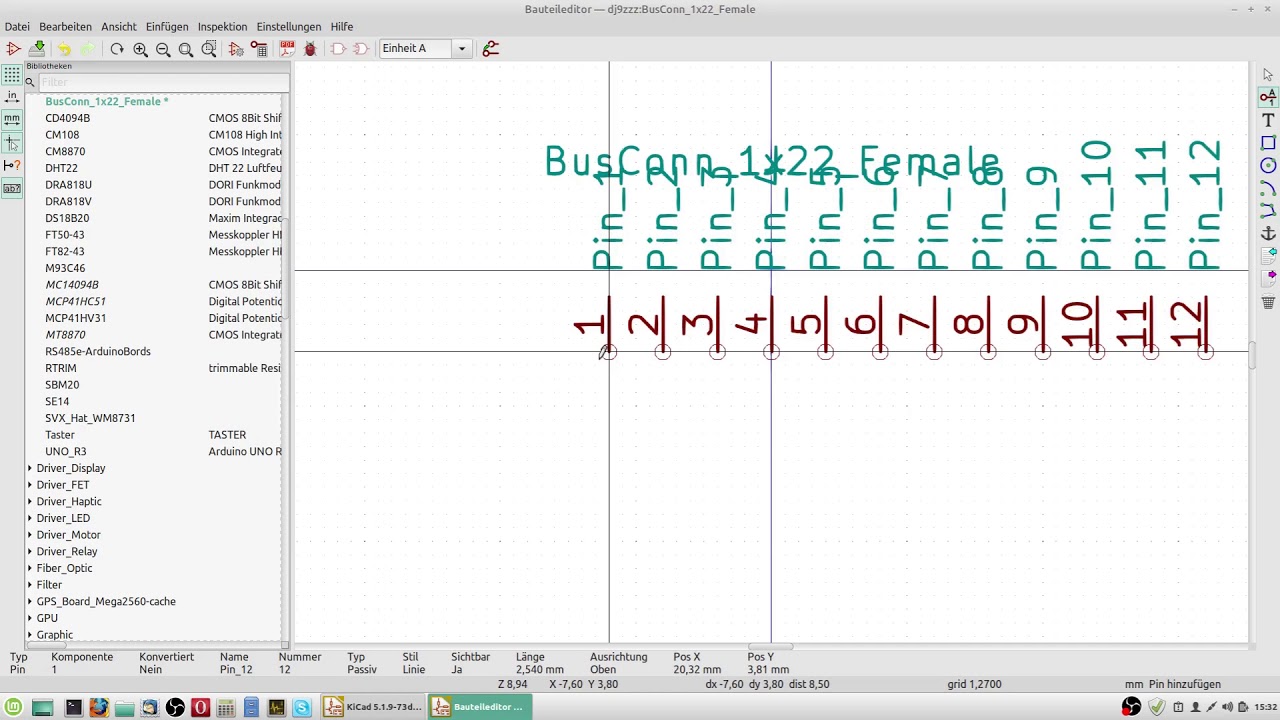Expand the Fiber_Optic library

(x=30, y=568)
